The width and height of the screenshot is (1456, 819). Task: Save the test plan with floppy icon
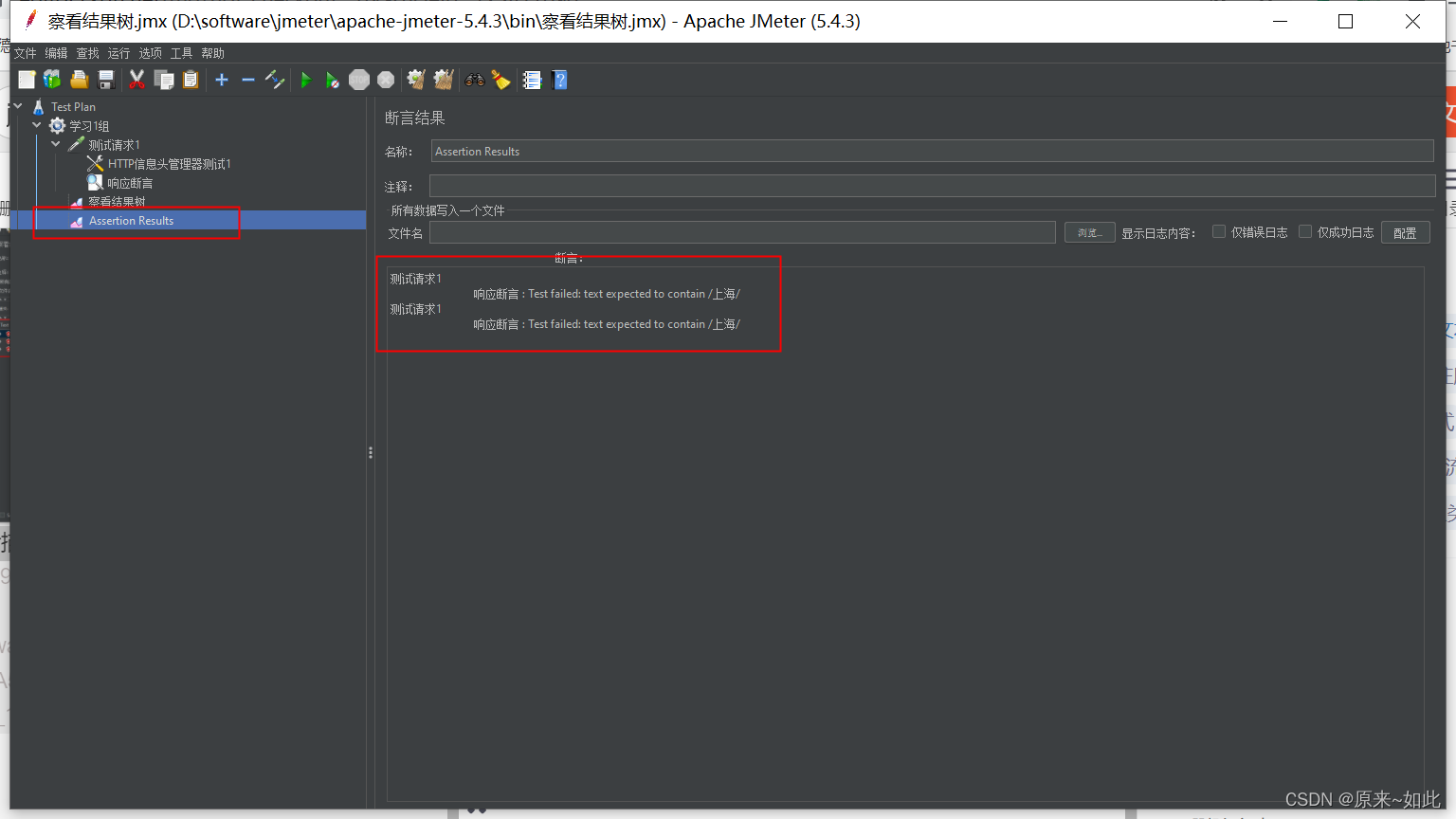(106, 80)
